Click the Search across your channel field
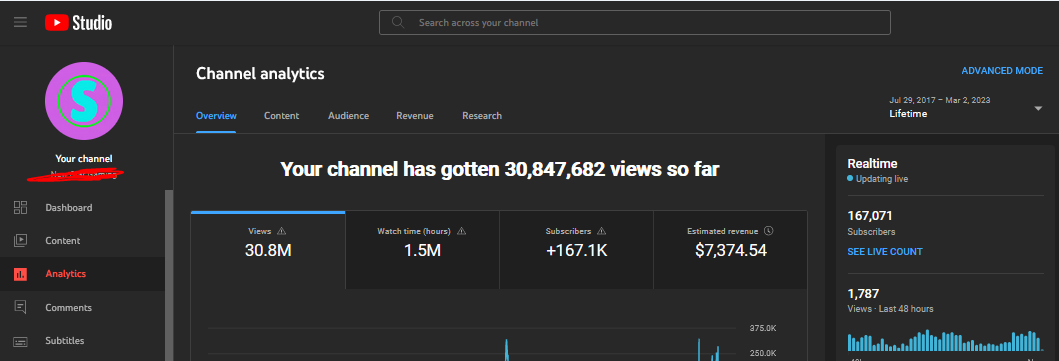The image size is (1059, 361). (635, 22)
